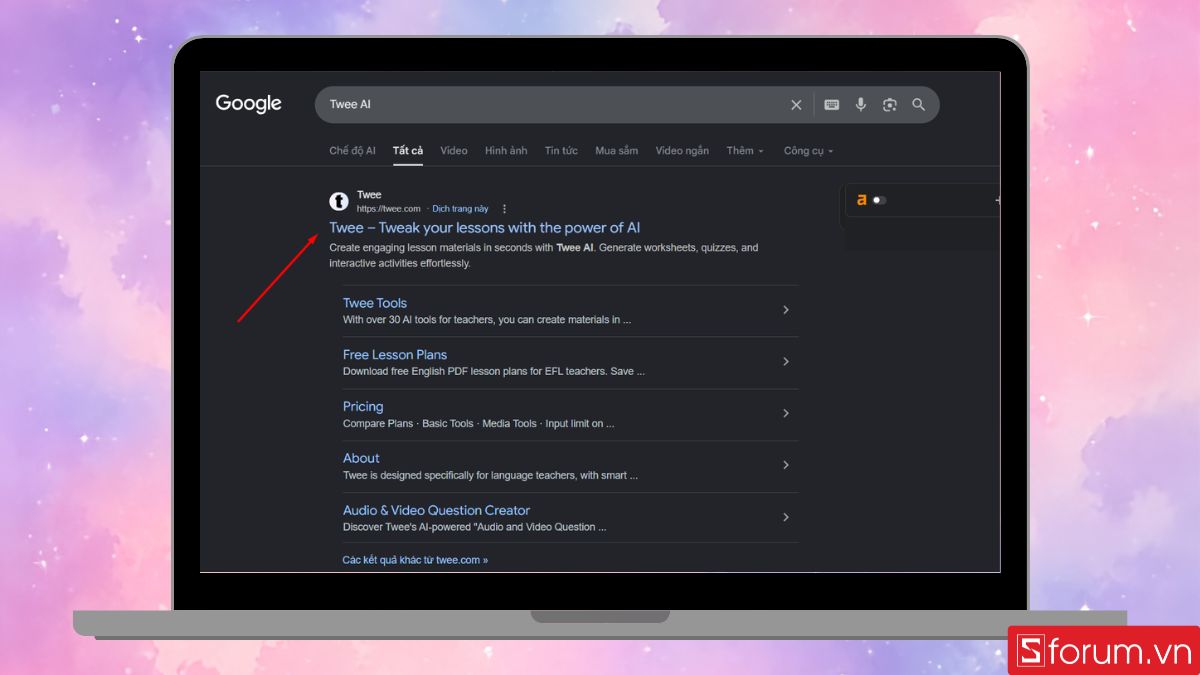
Task: Switch to the Video tab
Action: (x=453, y=151)
